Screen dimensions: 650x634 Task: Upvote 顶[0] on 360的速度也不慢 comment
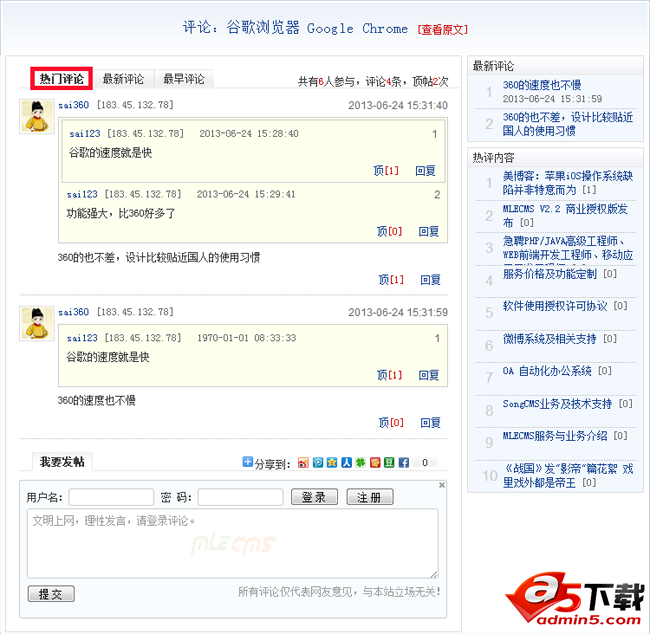(391, 423)
